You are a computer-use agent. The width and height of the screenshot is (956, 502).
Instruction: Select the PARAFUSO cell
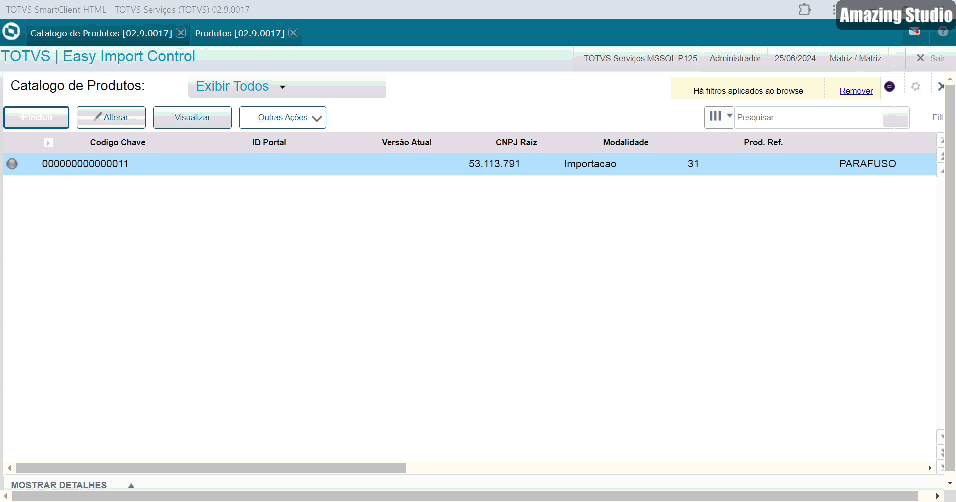[868, 163]
